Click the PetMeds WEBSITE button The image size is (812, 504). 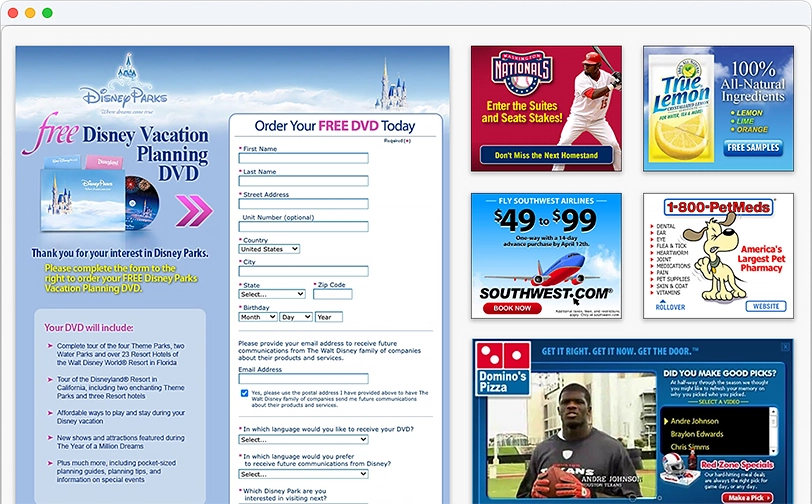[x=766, y=306]
